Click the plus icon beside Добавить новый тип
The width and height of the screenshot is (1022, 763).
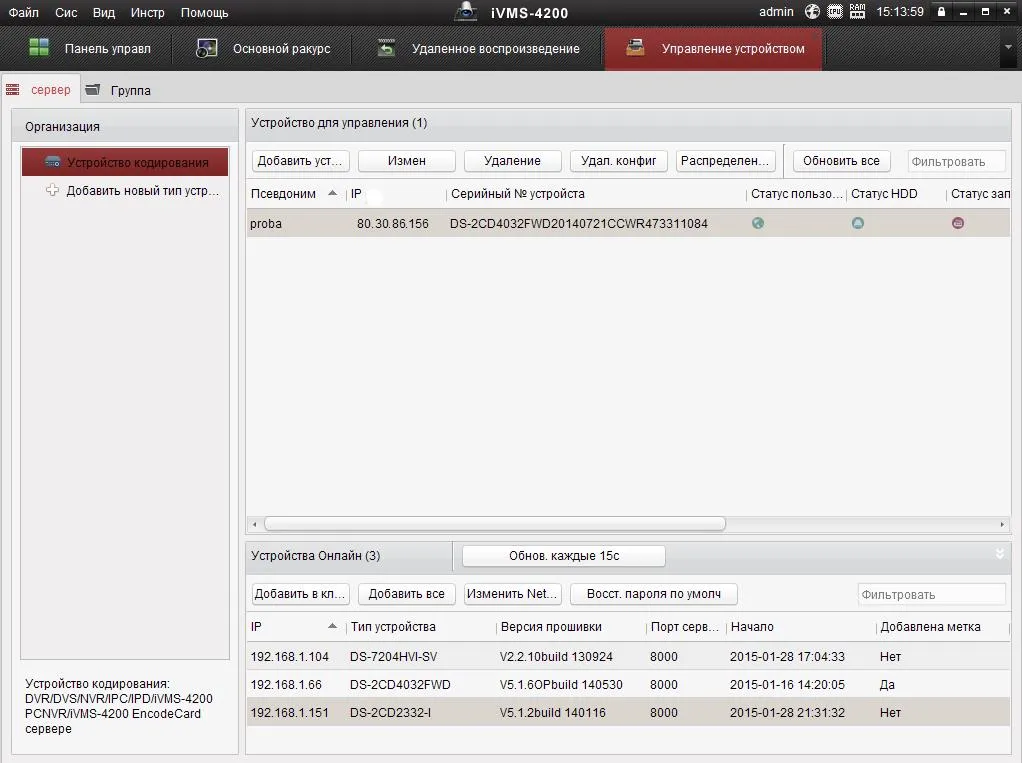tap(53, 190)
